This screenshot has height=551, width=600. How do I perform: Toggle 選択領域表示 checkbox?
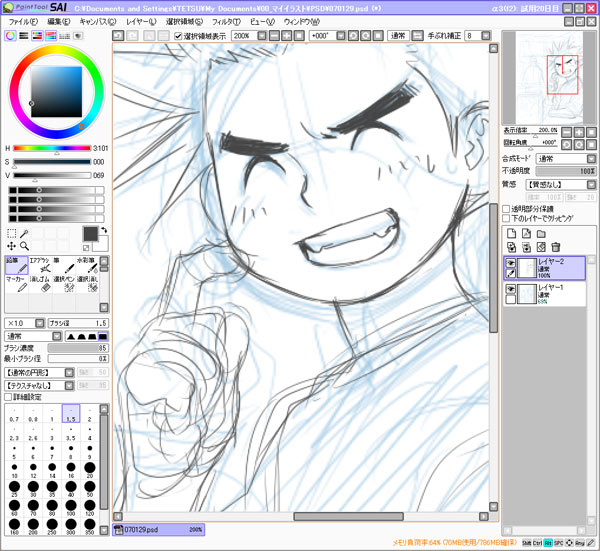pyautogui.click(x=178, y=36)
